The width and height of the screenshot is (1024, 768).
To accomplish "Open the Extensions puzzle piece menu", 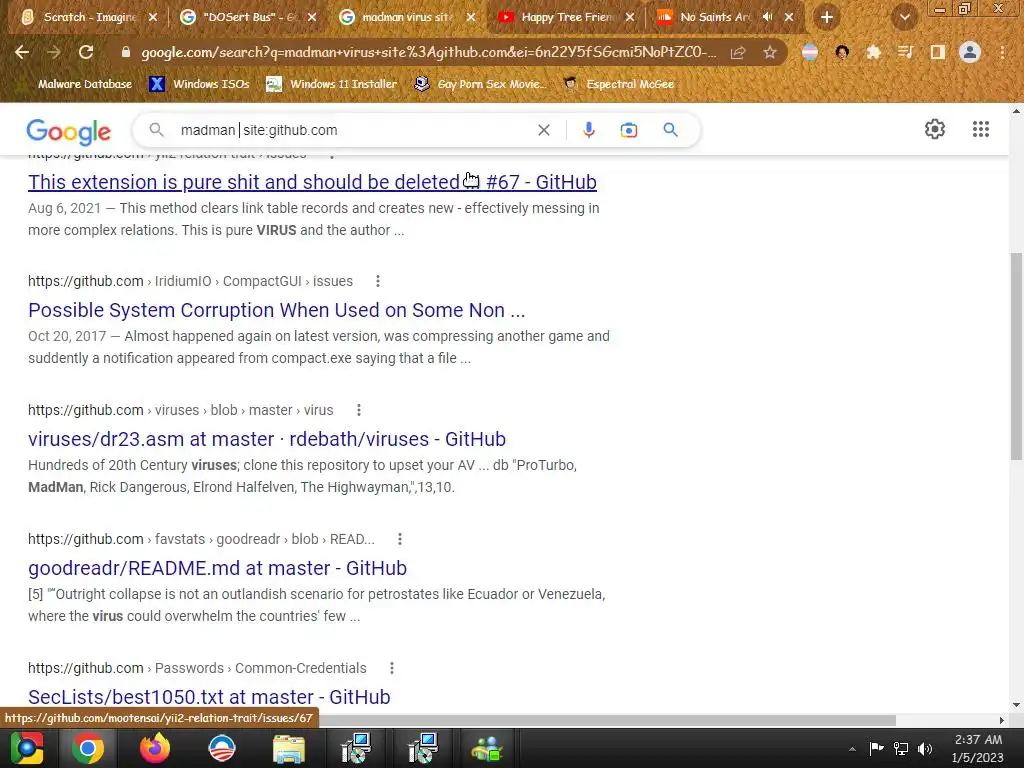I will (x=873, y=52).
